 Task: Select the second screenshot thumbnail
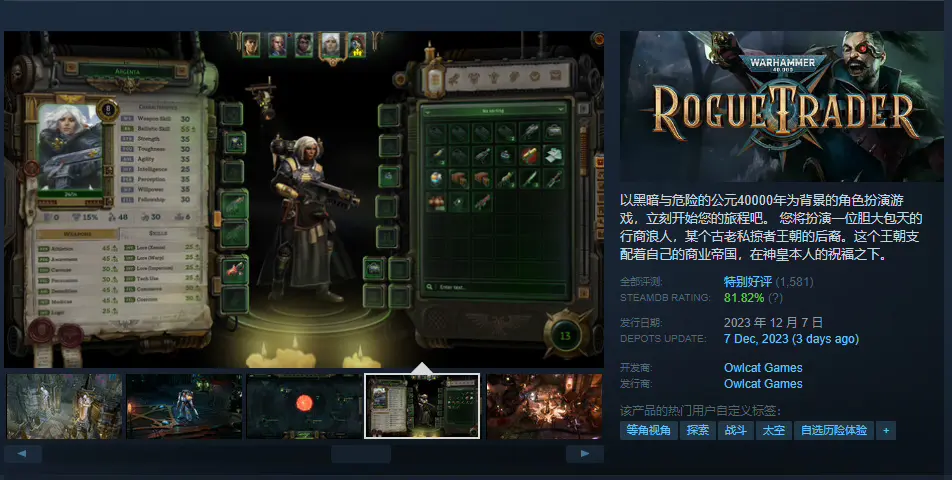[185, 406]
